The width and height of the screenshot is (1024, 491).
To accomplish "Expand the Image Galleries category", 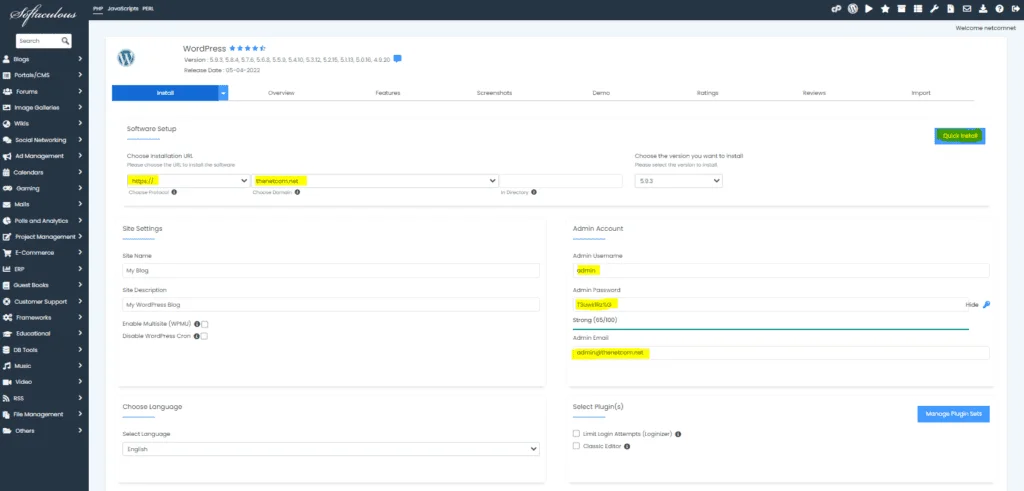I will 80,107.
